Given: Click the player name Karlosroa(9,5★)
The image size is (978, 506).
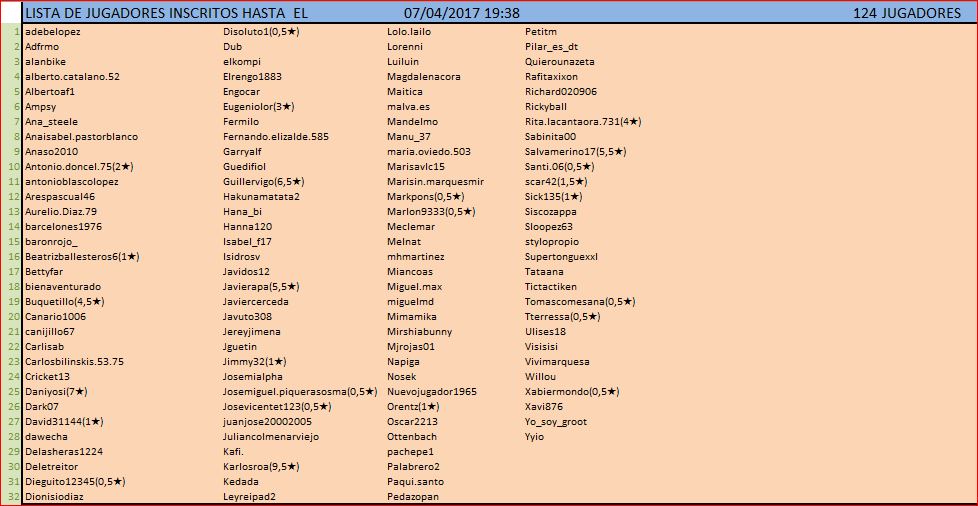Looking at the screenshot, I should point(262,466).
